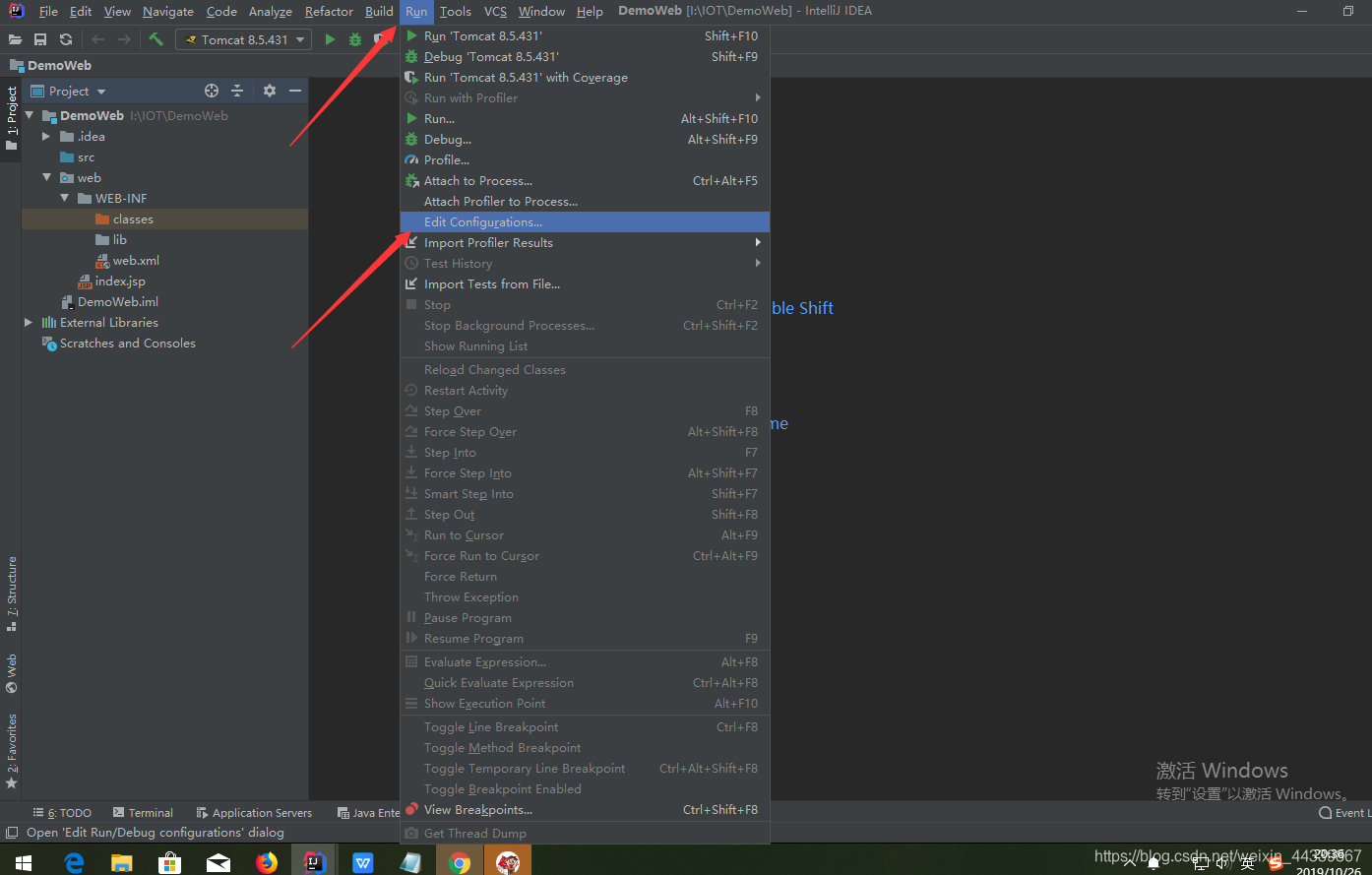Select the classes folder

124,219
